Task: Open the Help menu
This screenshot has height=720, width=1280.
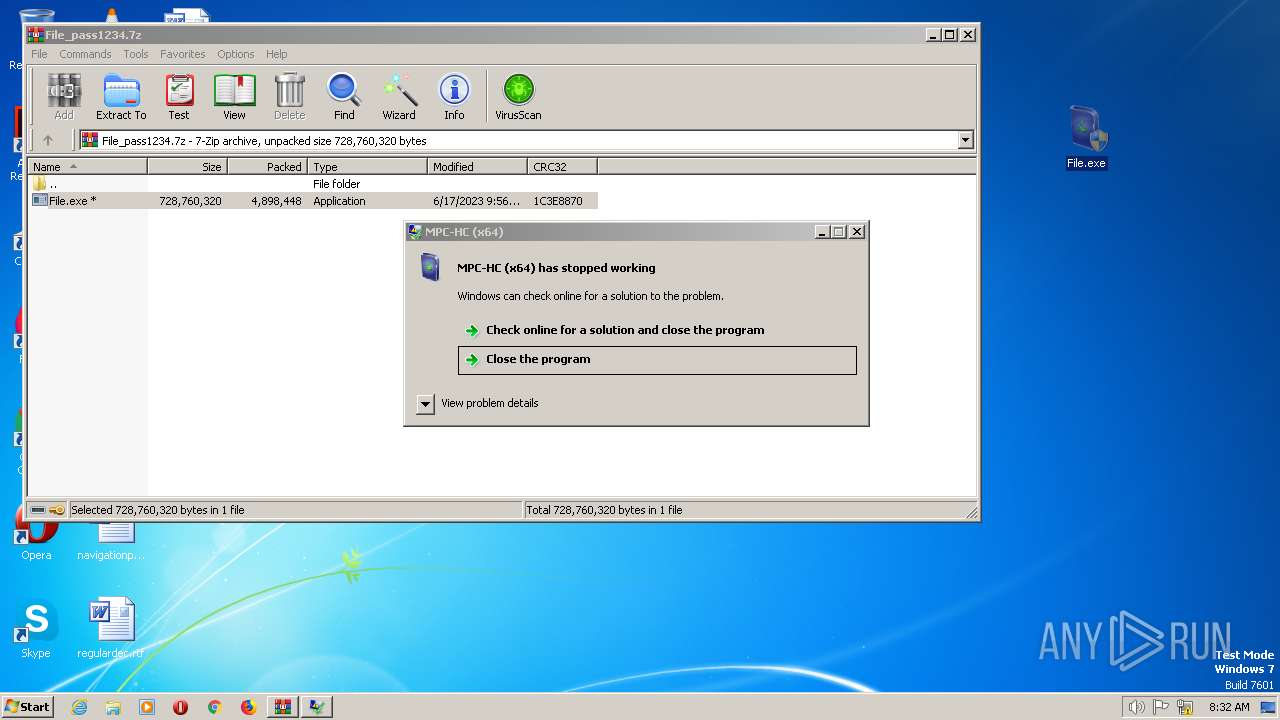Action: (x=277, y=54)
